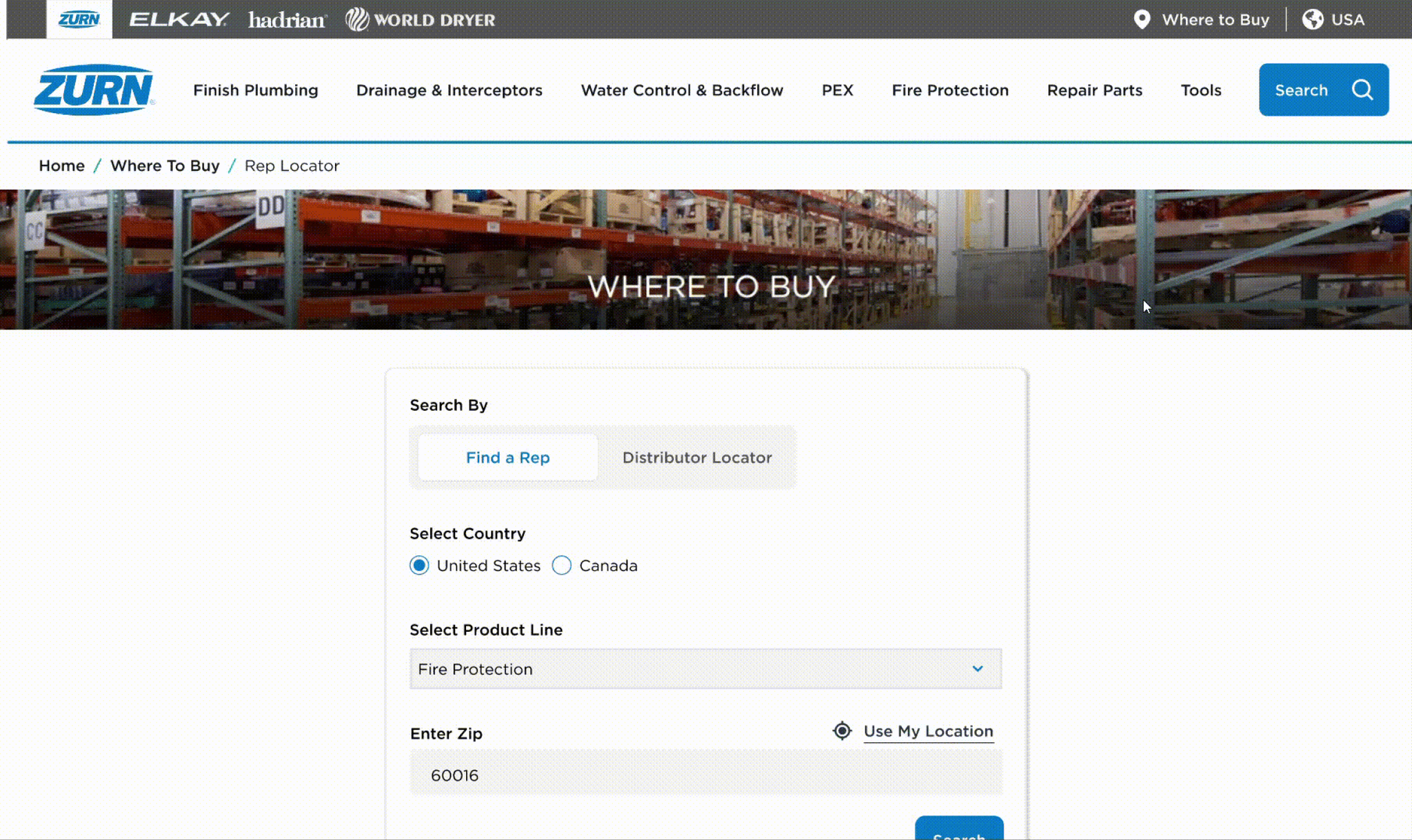Click the crosshair location target icon
The image size is (1412, 840).
(842, 730)
